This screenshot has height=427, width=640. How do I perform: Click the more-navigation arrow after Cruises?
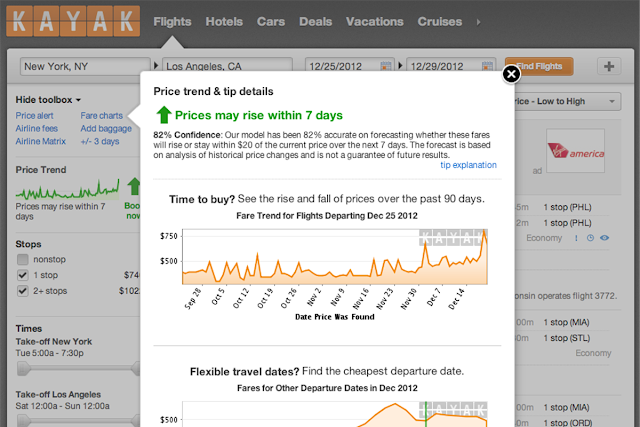coord(478,21)
